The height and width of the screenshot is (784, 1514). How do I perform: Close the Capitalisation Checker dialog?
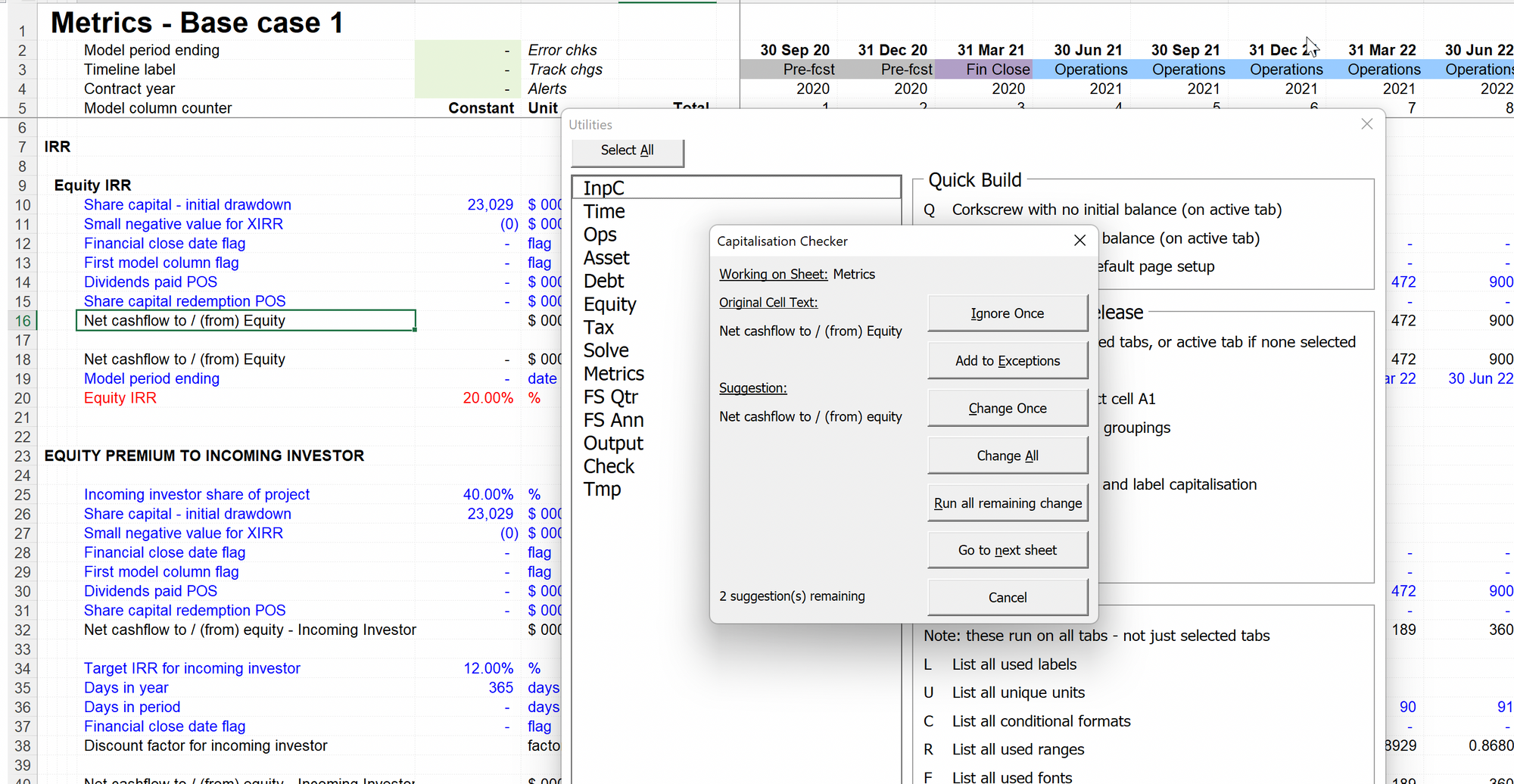point(1079,241)
